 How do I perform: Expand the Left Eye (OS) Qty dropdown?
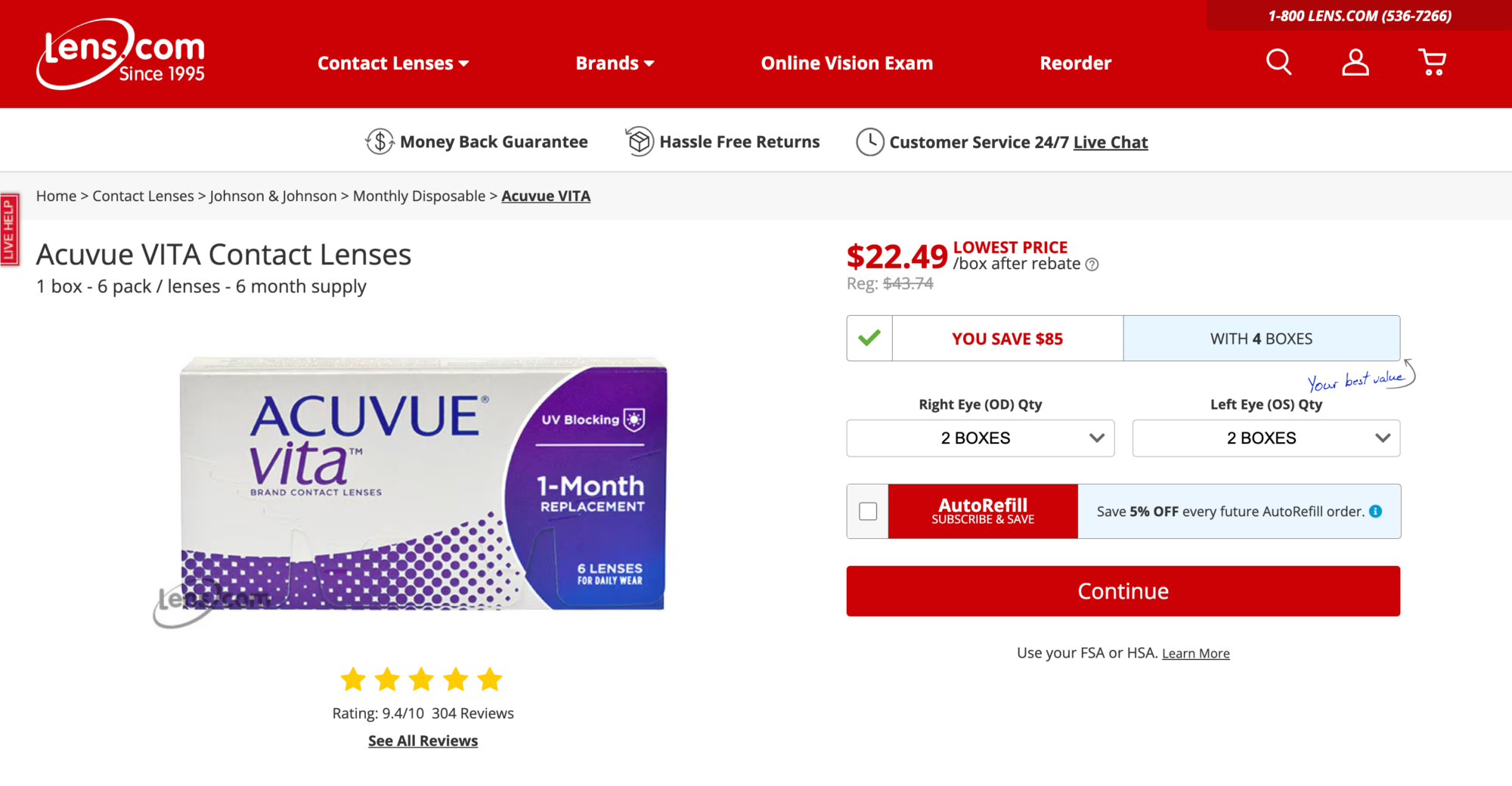click(1266, 438)
